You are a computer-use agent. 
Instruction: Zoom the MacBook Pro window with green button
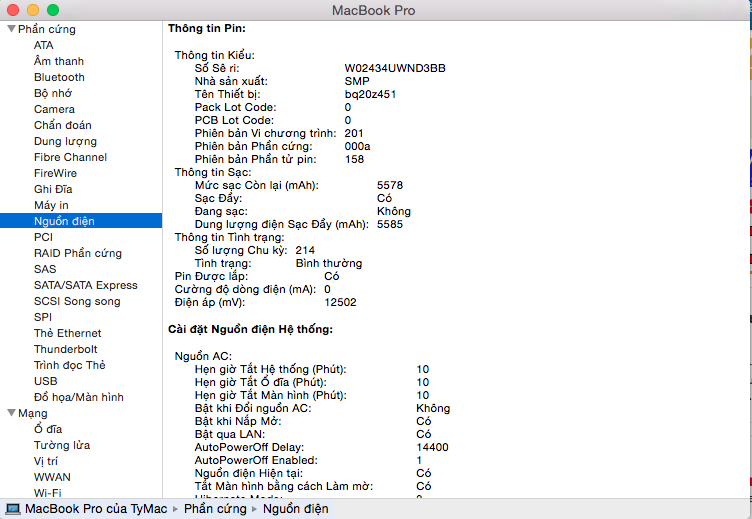tap(53, 10)
